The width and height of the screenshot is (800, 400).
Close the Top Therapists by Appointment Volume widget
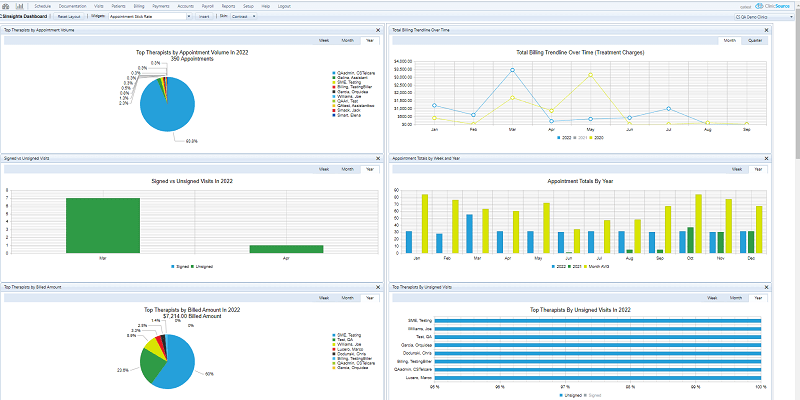378,30
